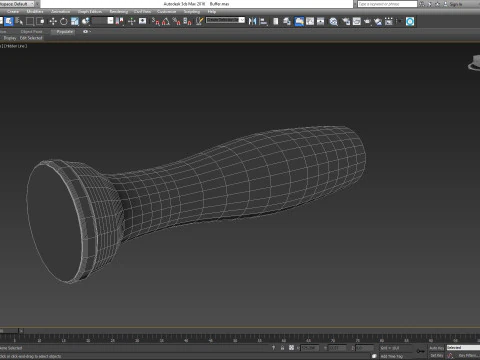Click the blue ring icon at toolbar end
480x360 pixels.
point(410,21)
